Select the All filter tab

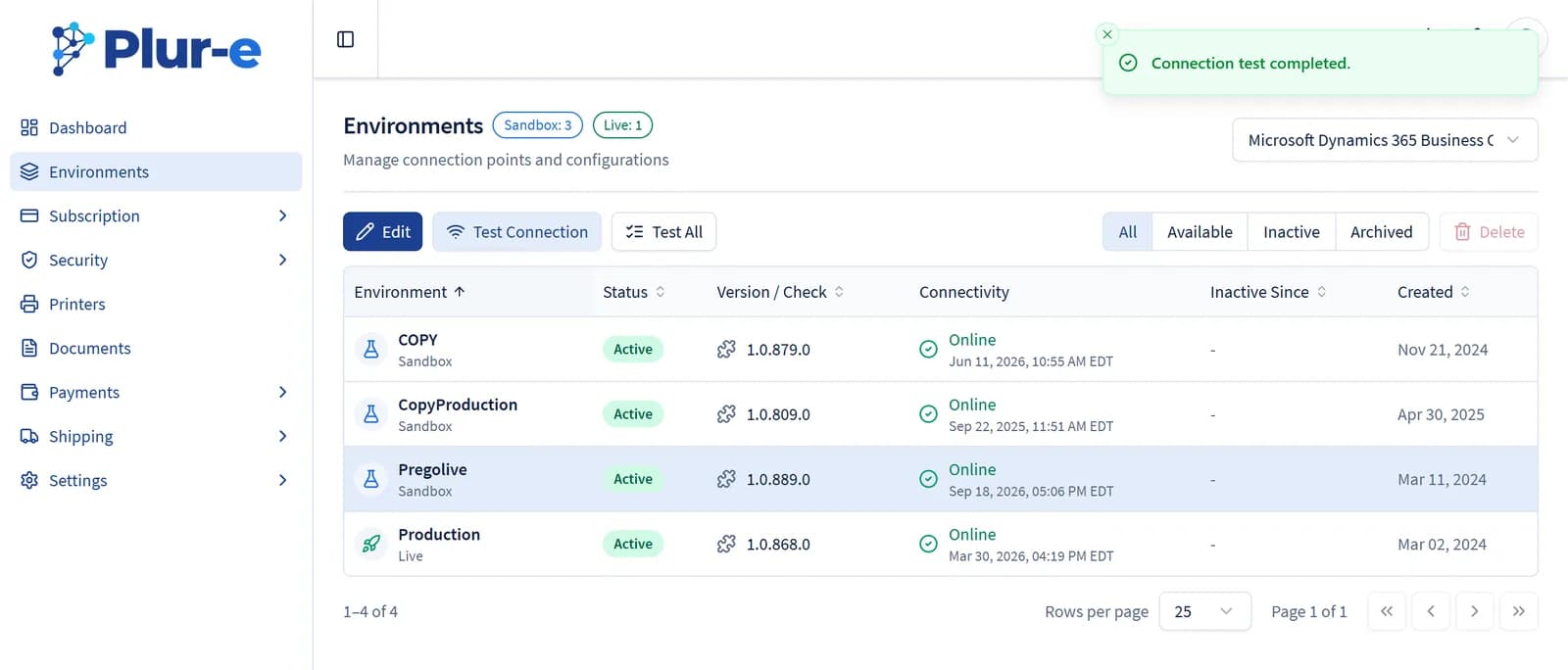pyautogui.click(x=1128, y=232)
